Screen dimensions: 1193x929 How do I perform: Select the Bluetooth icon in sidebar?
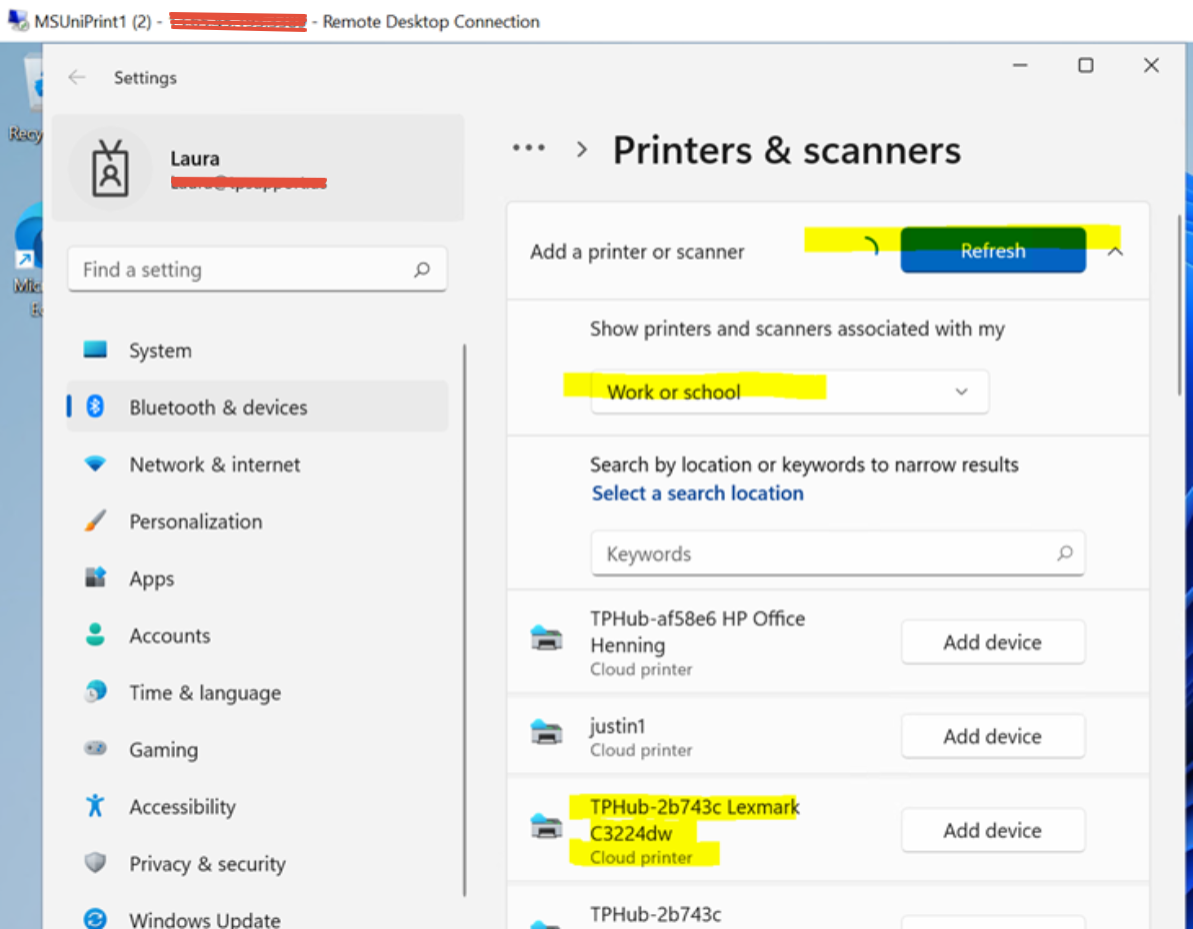(95, 406)
